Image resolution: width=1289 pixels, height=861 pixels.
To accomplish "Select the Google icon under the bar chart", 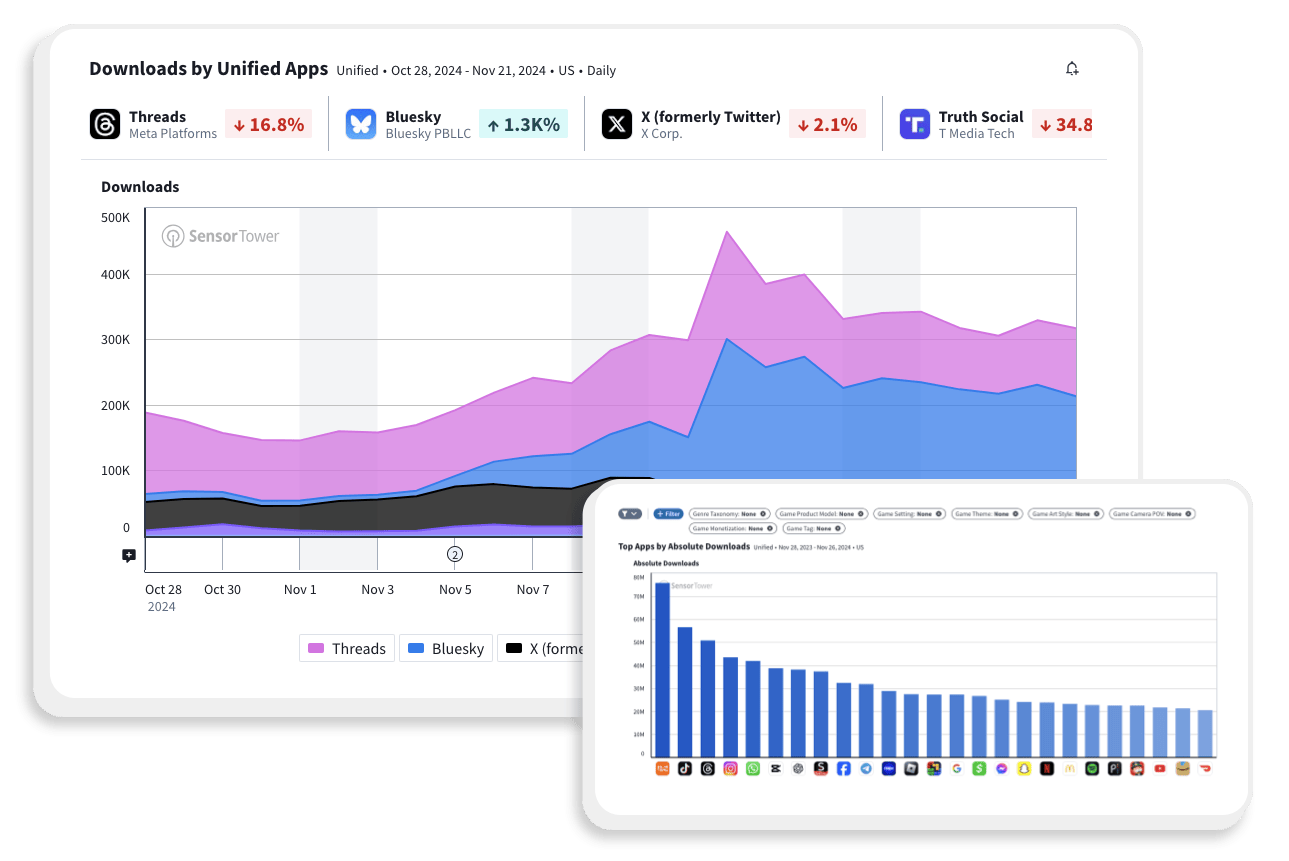I will tap(956, 769).
